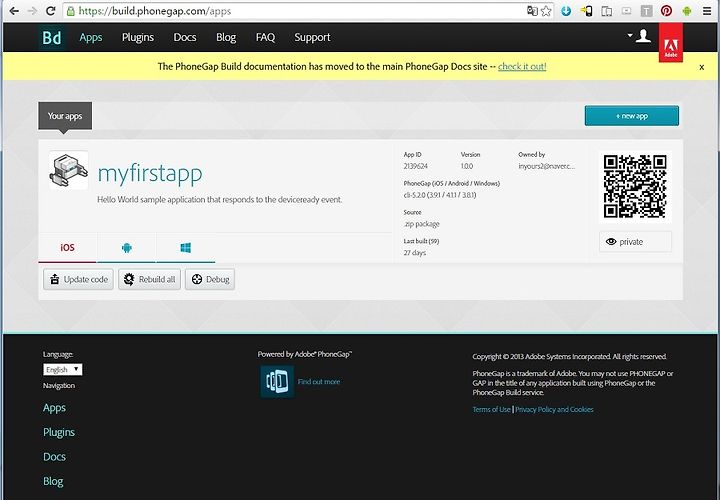The width and height of the screenshot is (720, 500).
Task: Click the translate icon in address bar
Action: [x=532, y=11]
